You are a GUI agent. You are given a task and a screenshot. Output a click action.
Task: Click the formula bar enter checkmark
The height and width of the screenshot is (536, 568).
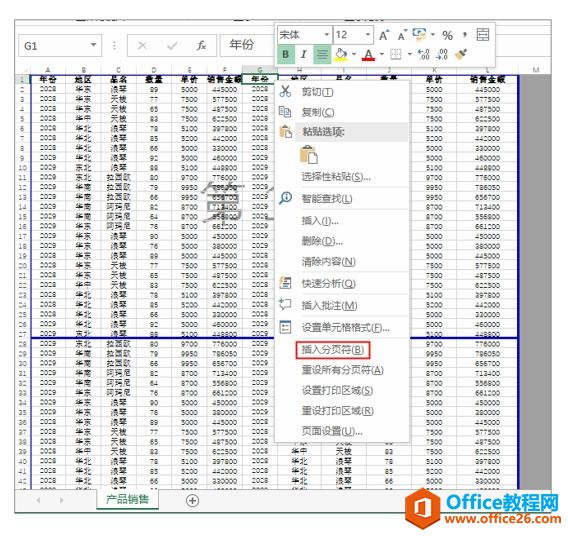tap(172, 45)
